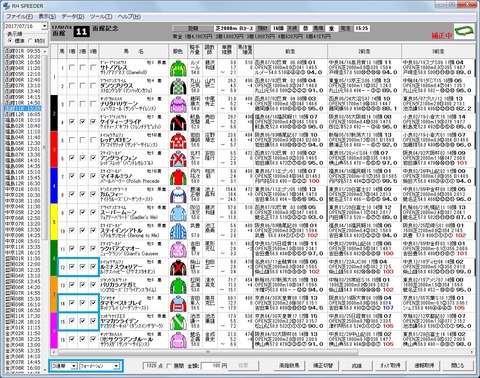480x378 pixels.
Task: Click the 3前走 column header
Action: [x=438, y=51]
